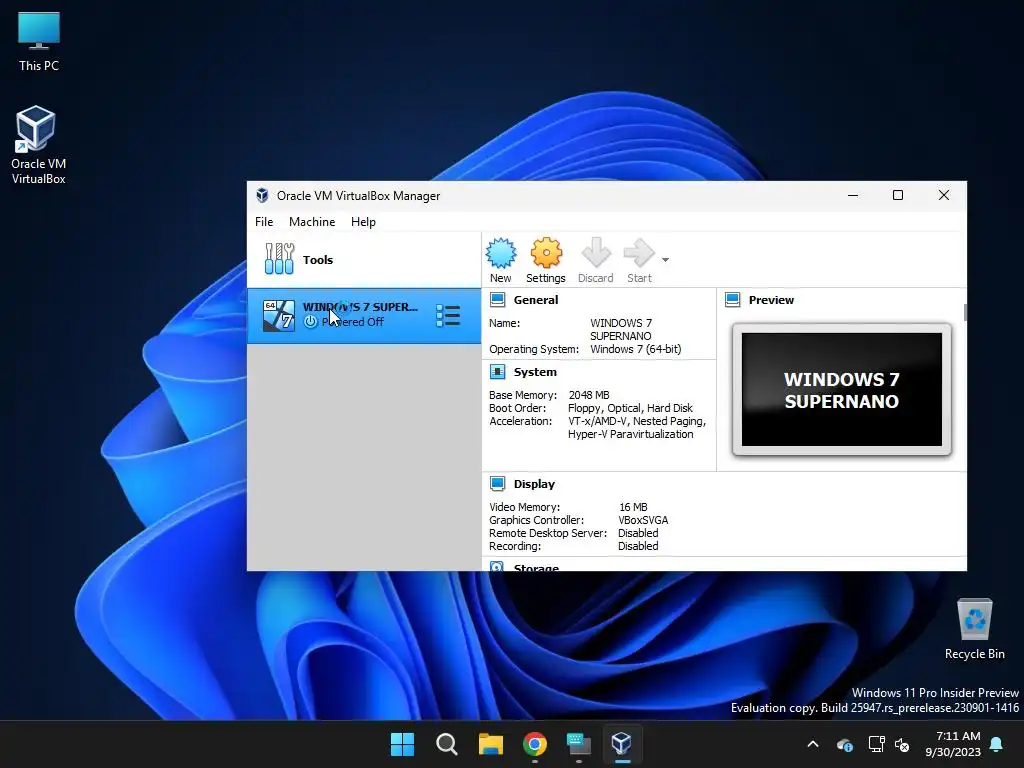
Task: Click the Display section header
Action: coord(534,484)
